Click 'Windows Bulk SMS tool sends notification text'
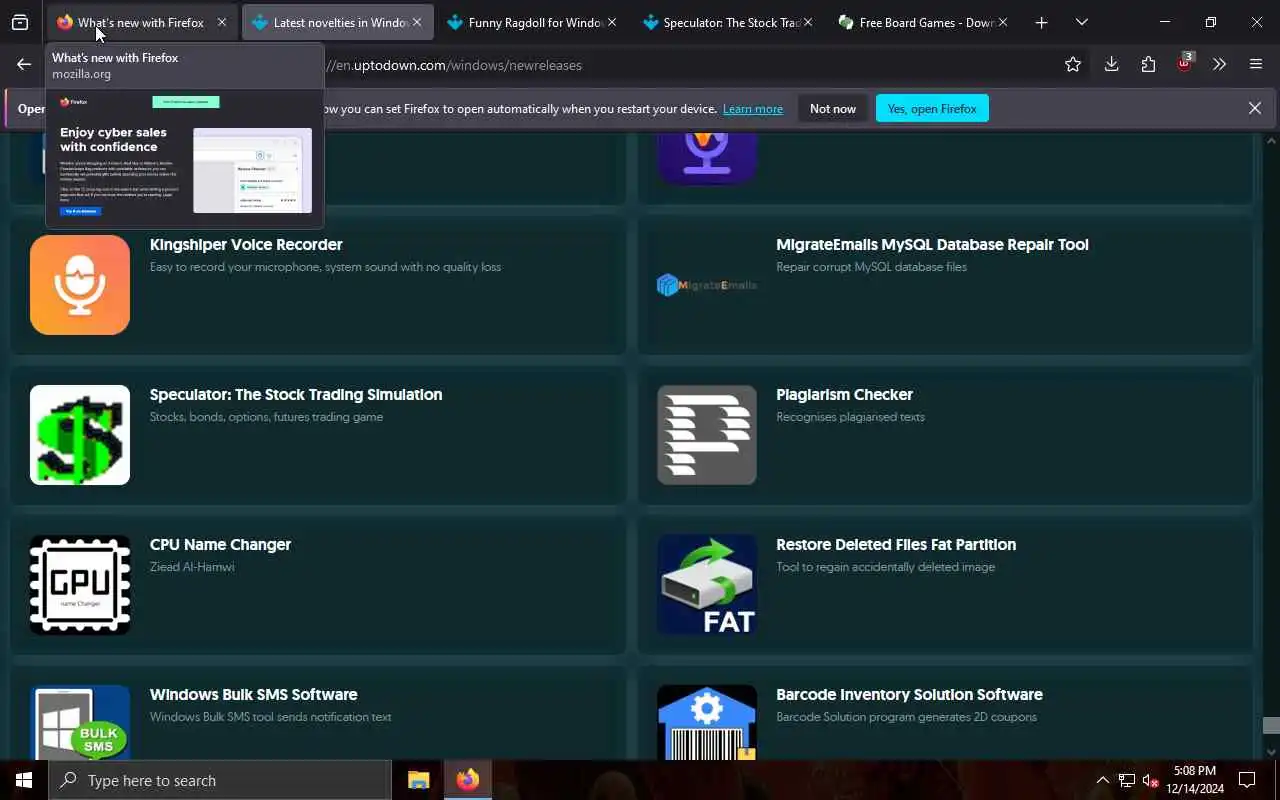Viewport: 1280px width, 800px height. click(270, 717)
